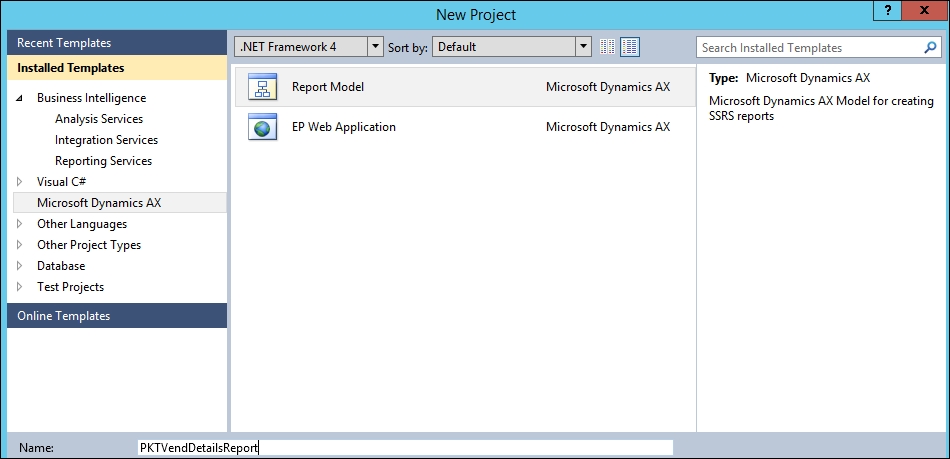Expand the Visual C# node
Screen dimensions: 950x459
(x=20, y=182)
